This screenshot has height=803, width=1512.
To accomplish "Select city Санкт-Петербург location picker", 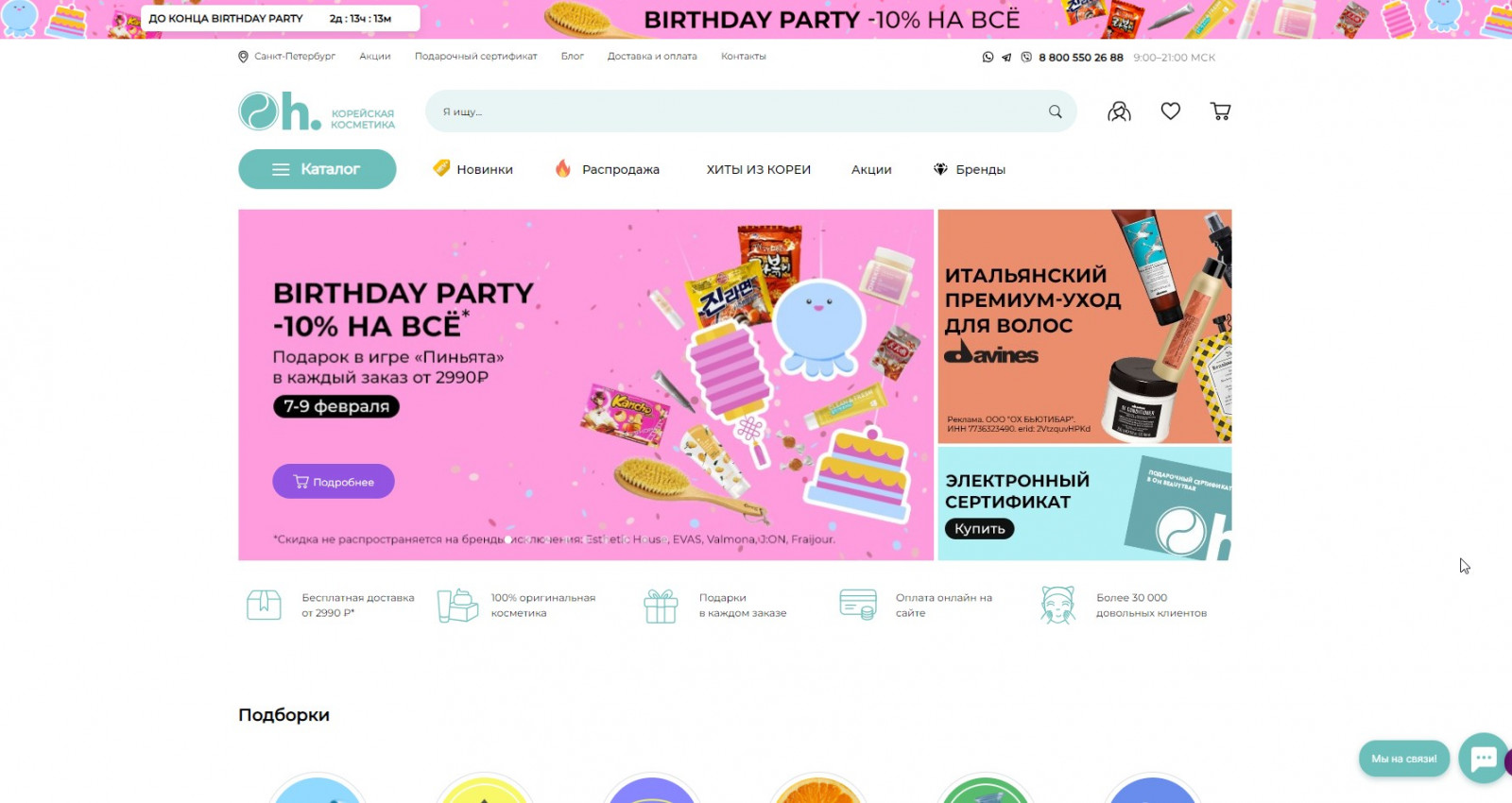I will point(286,57).
